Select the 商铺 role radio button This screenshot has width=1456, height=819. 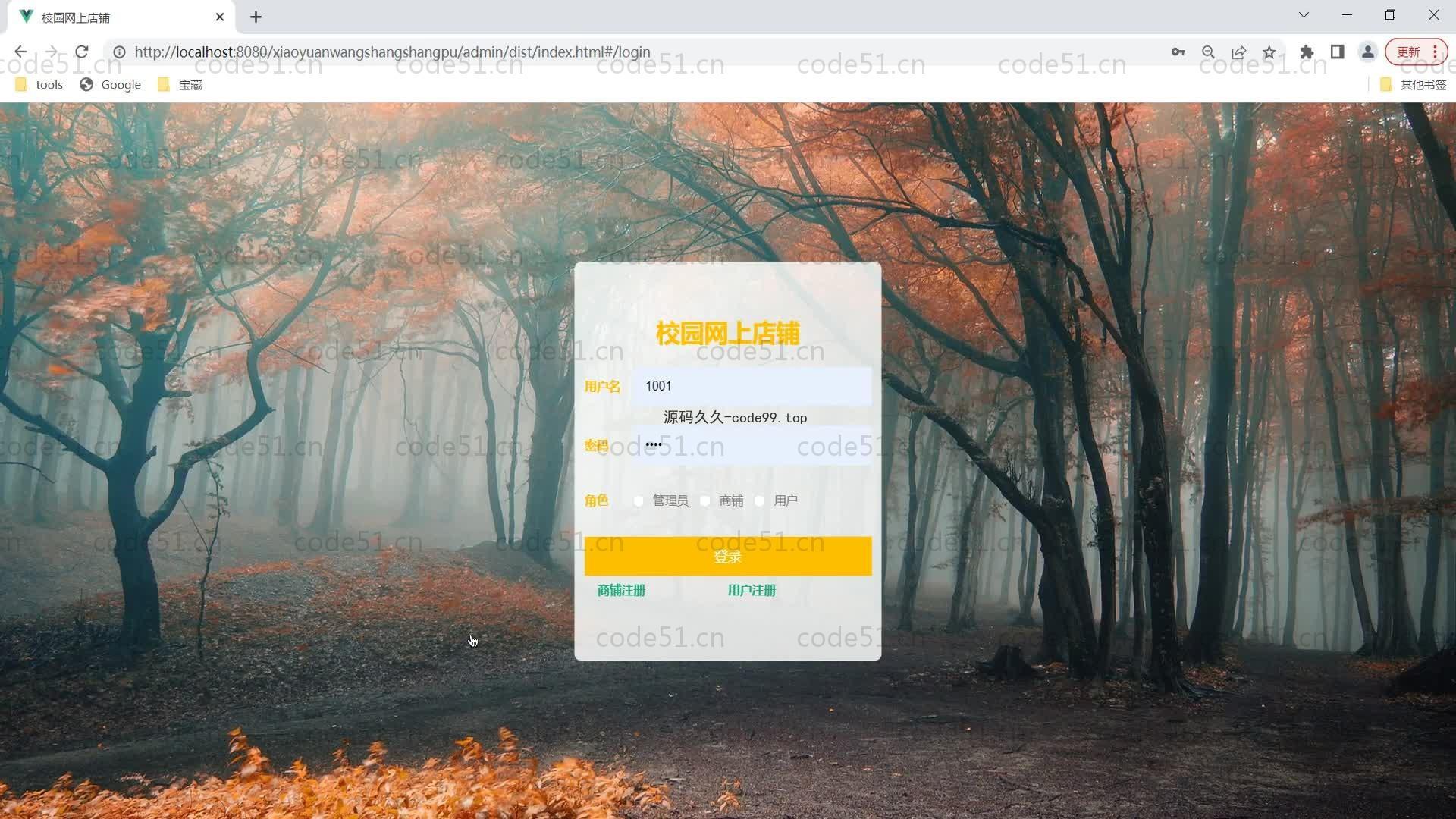pyautogui.click(x=705, y=500)
